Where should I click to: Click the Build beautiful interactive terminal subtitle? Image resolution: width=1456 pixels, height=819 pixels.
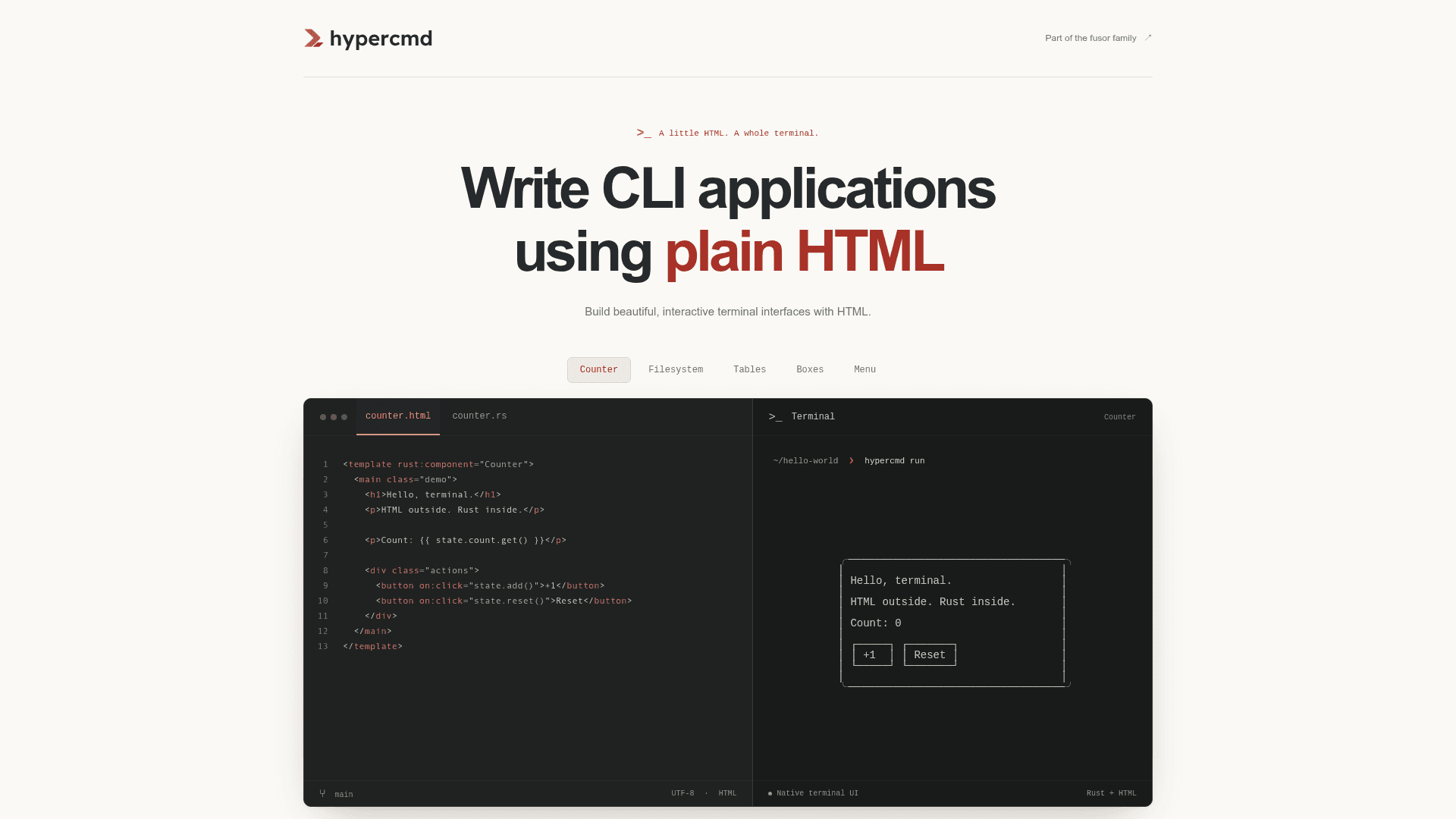pos(728,312)
